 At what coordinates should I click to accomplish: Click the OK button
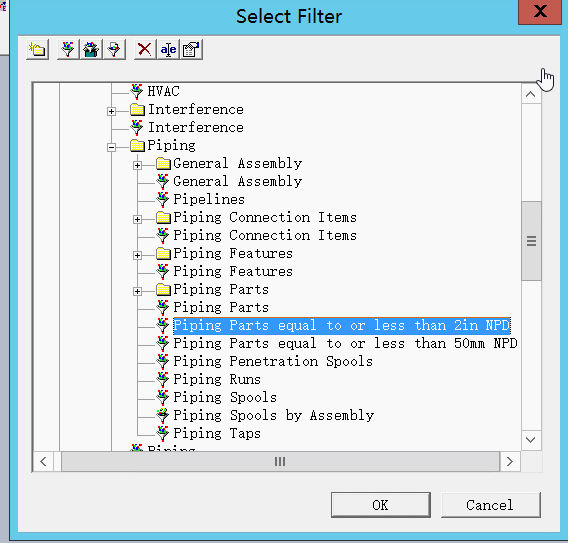[x=380, y=505]
